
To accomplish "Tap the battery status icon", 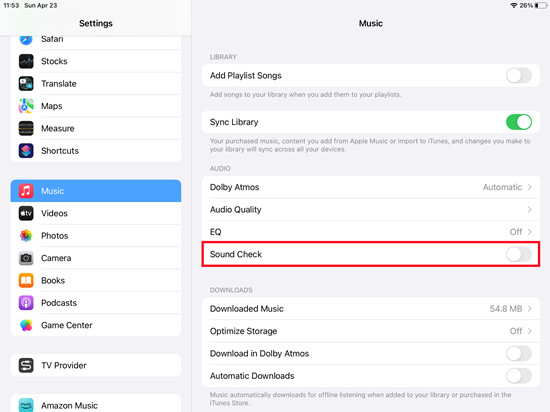I will coord(541,5).
